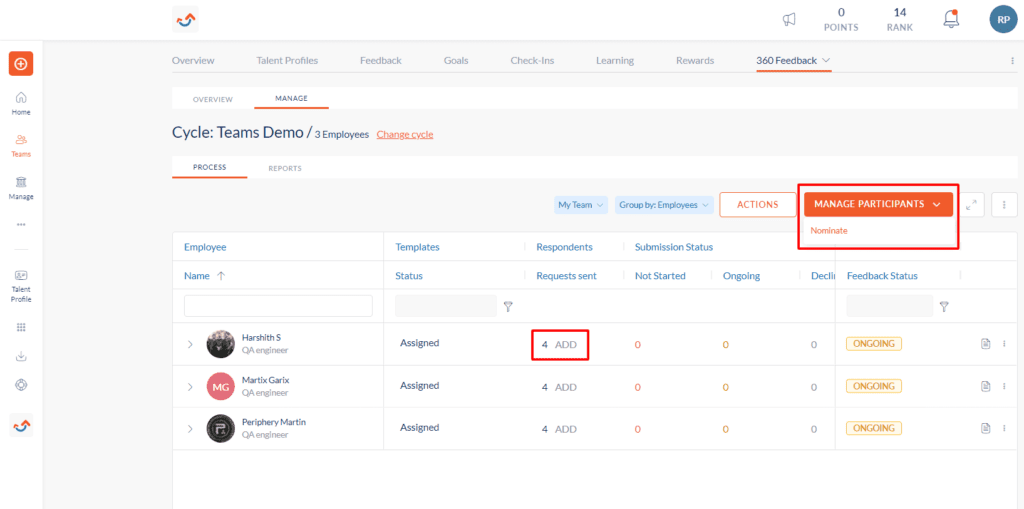
Task: Click Harshith S profile photo
Action: [221, 344]
